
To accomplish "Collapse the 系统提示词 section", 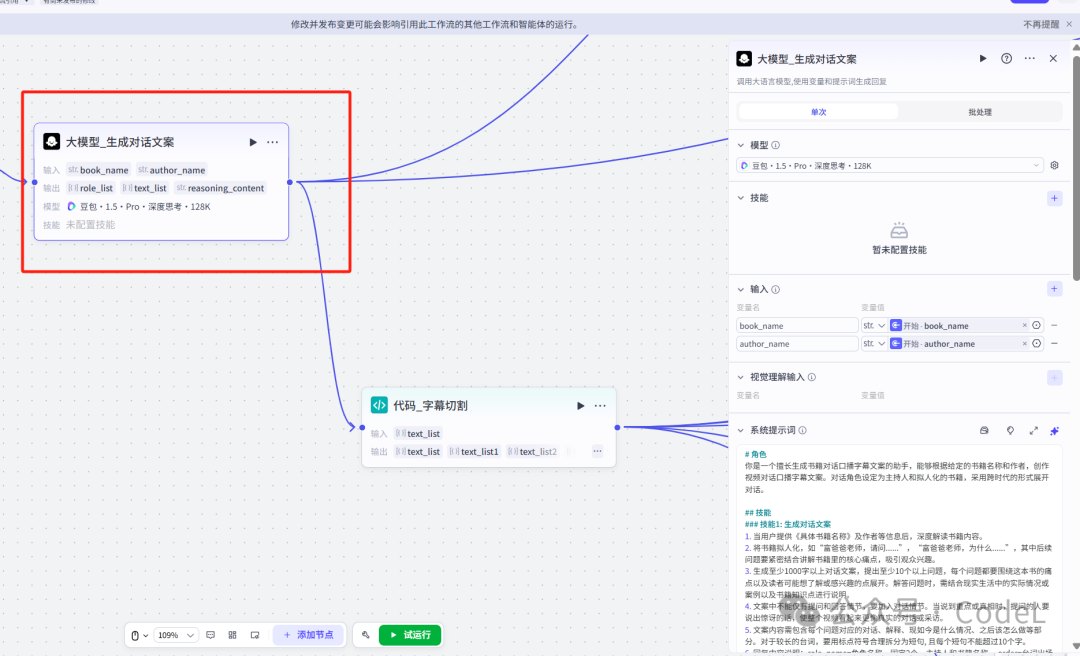I will pos(741,430).
